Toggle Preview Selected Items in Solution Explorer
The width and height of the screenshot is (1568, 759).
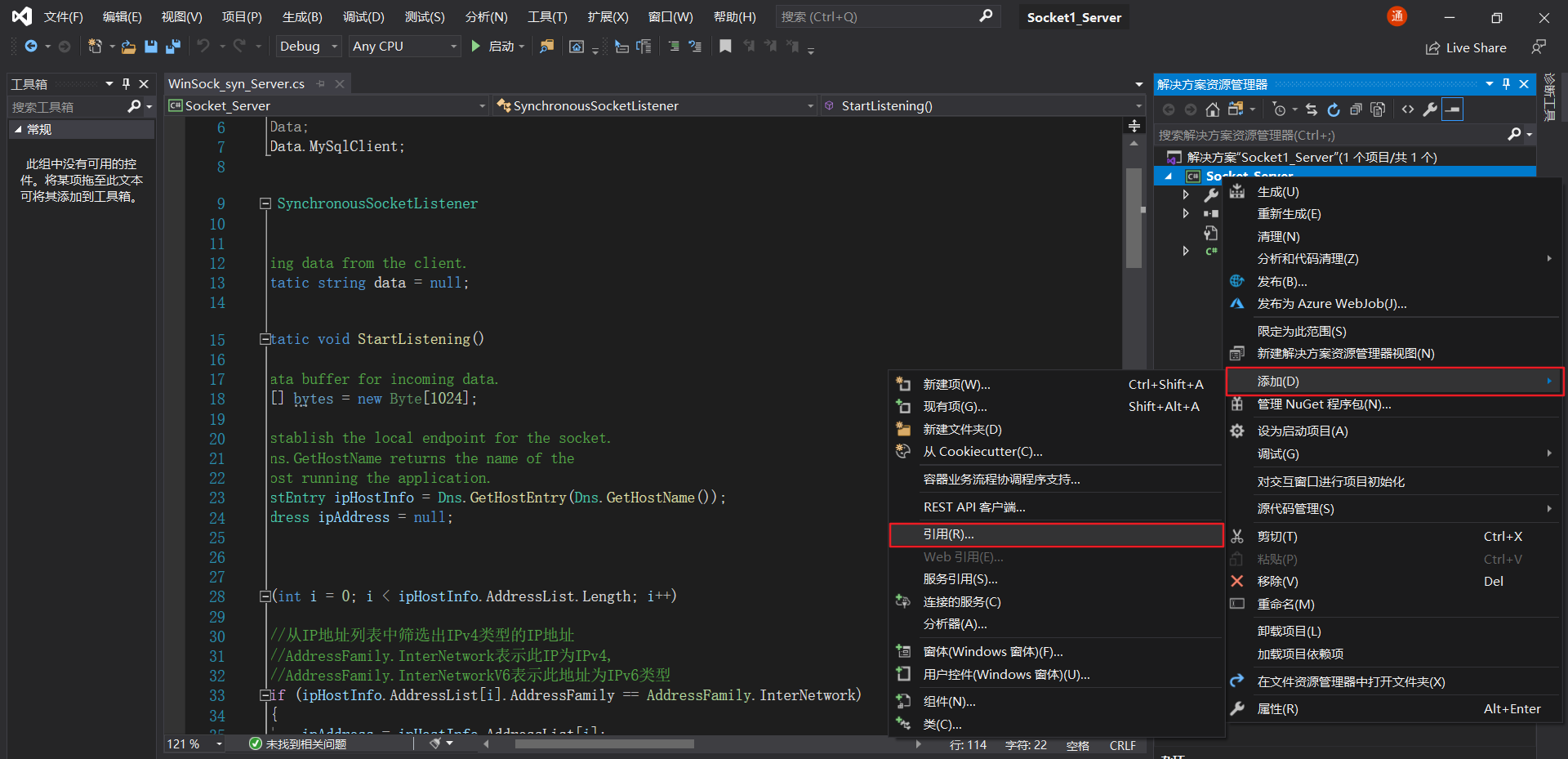1452,109
